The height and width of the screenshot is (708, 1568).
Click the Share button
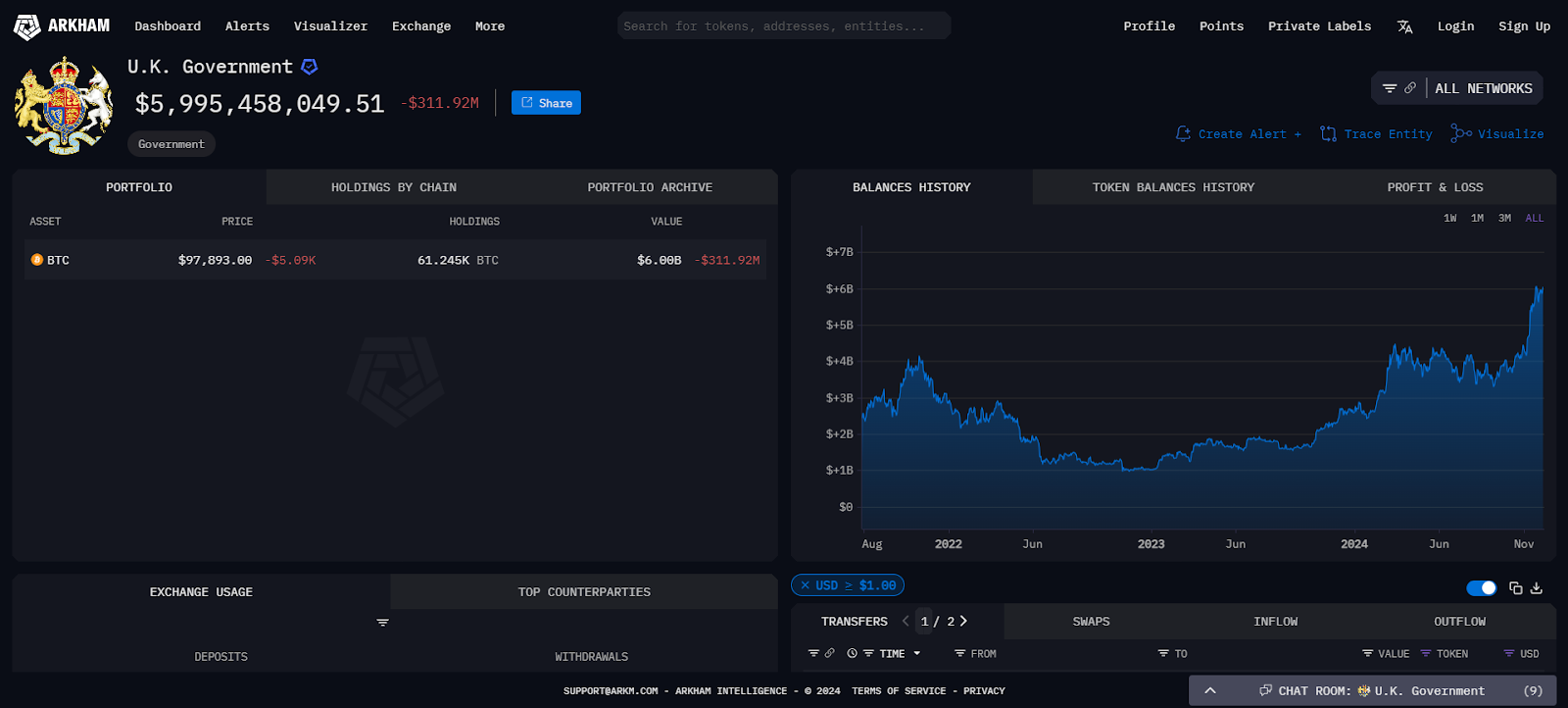pyautogui.click(x=546, y=103)
